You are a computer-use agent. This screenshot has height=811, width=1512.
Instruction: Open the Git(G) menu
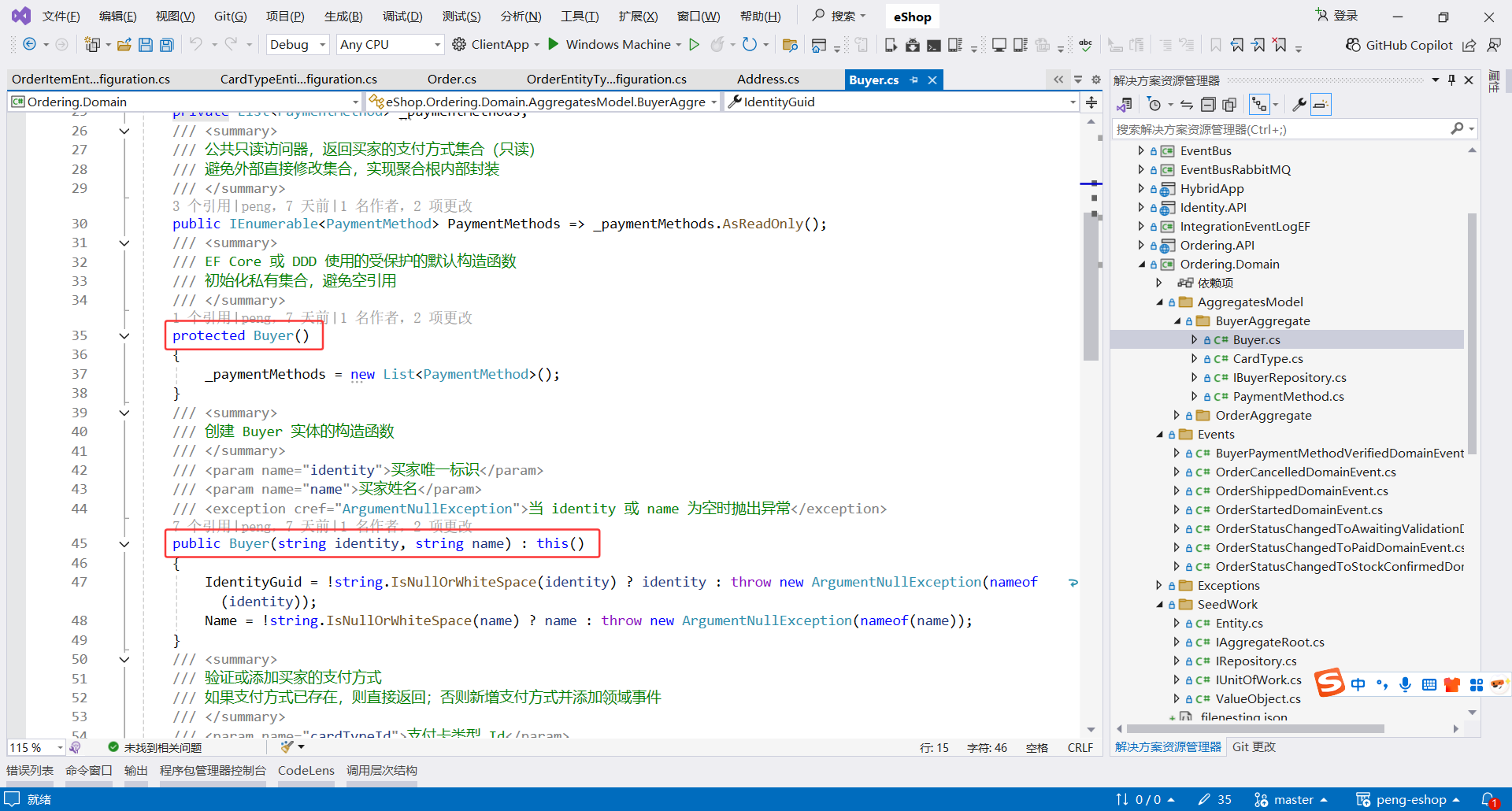(231, 17)
